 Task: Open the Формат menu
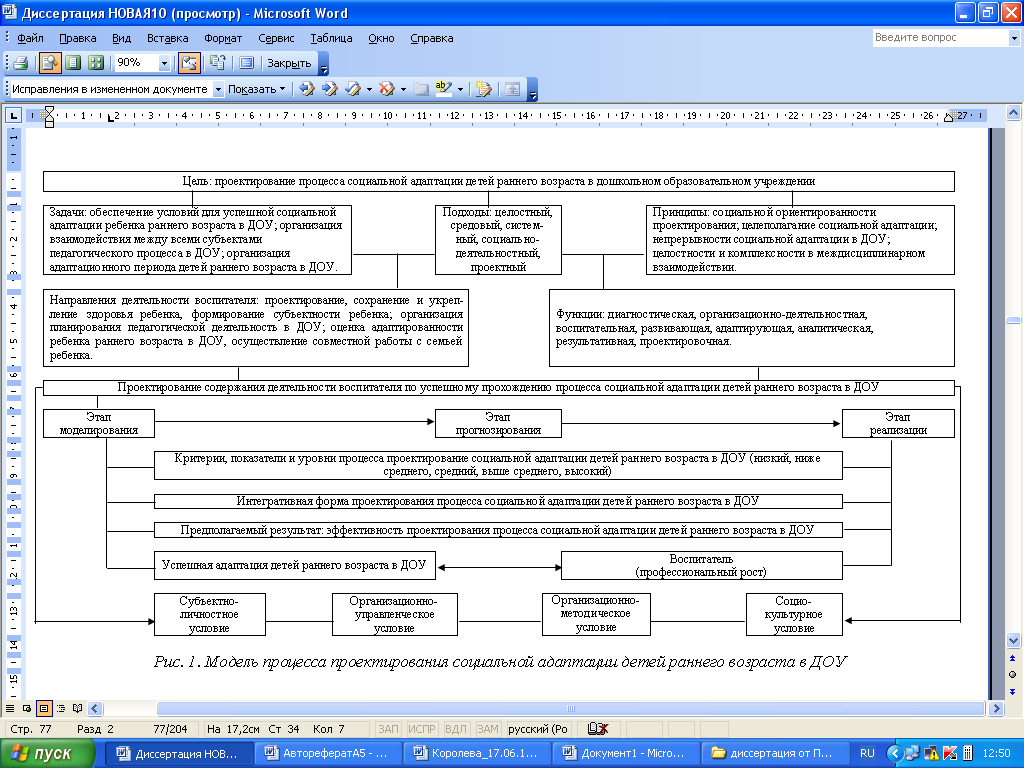point(223,38)
